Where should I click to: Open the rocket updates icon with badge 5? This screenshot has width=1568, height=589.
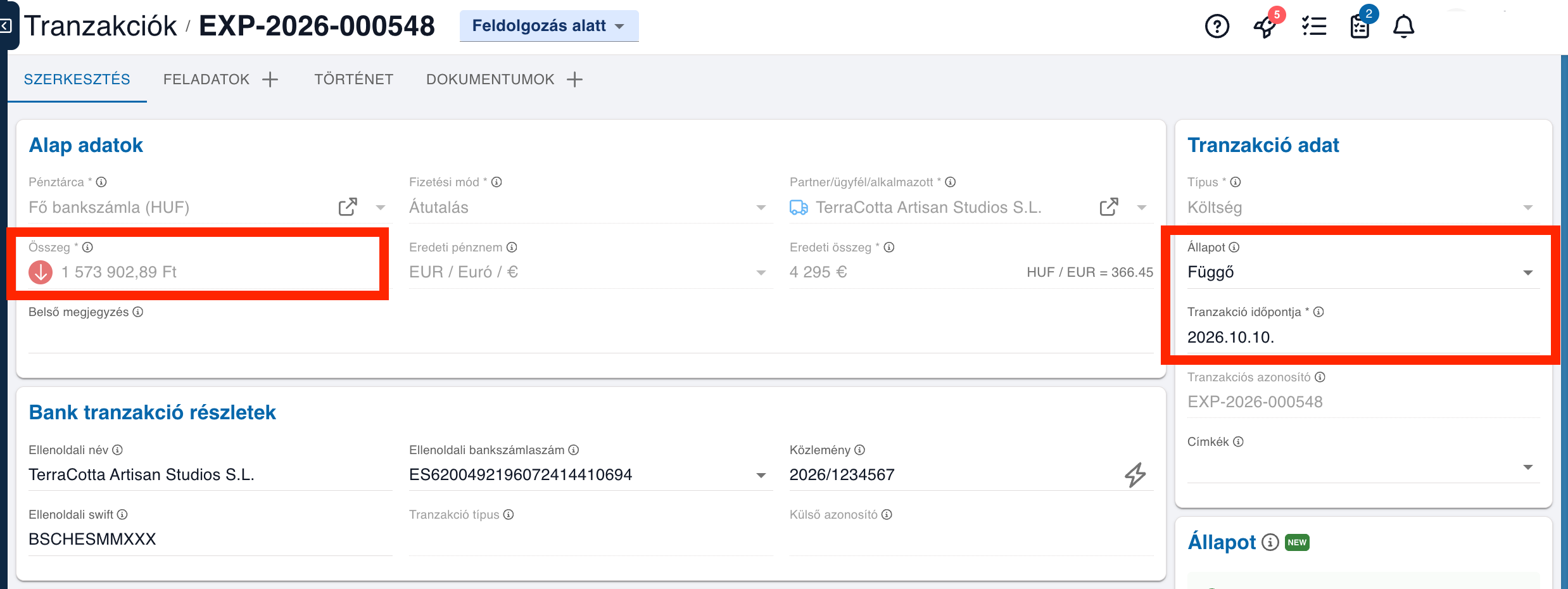click(x=1265, y=27)
